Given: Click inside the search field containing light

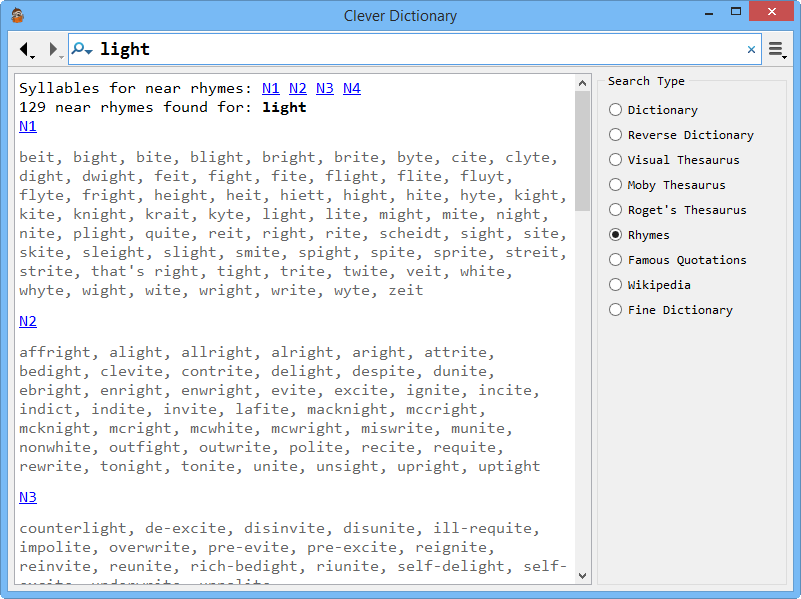Looking at the screenshot, I should pos(415,50).
